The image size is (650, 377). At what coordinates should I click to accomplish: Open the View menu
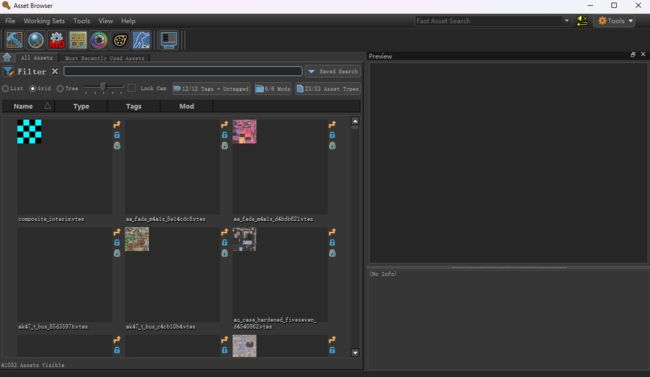[x=105, y=21]
